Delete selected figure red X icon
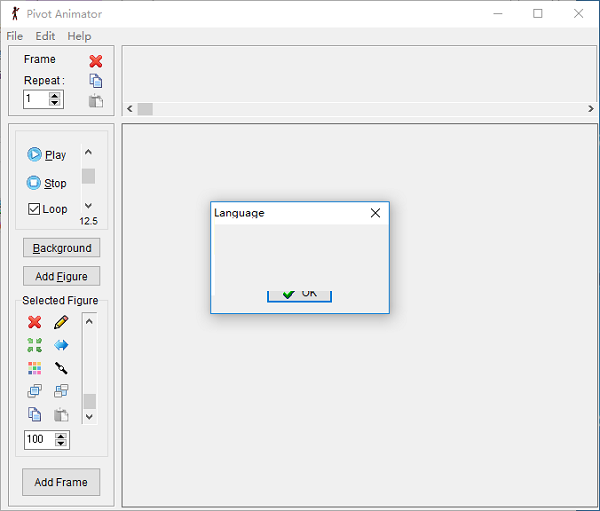The height and width of the screenshot is (511, 600). pyautogui.click(x=34, y=322)
